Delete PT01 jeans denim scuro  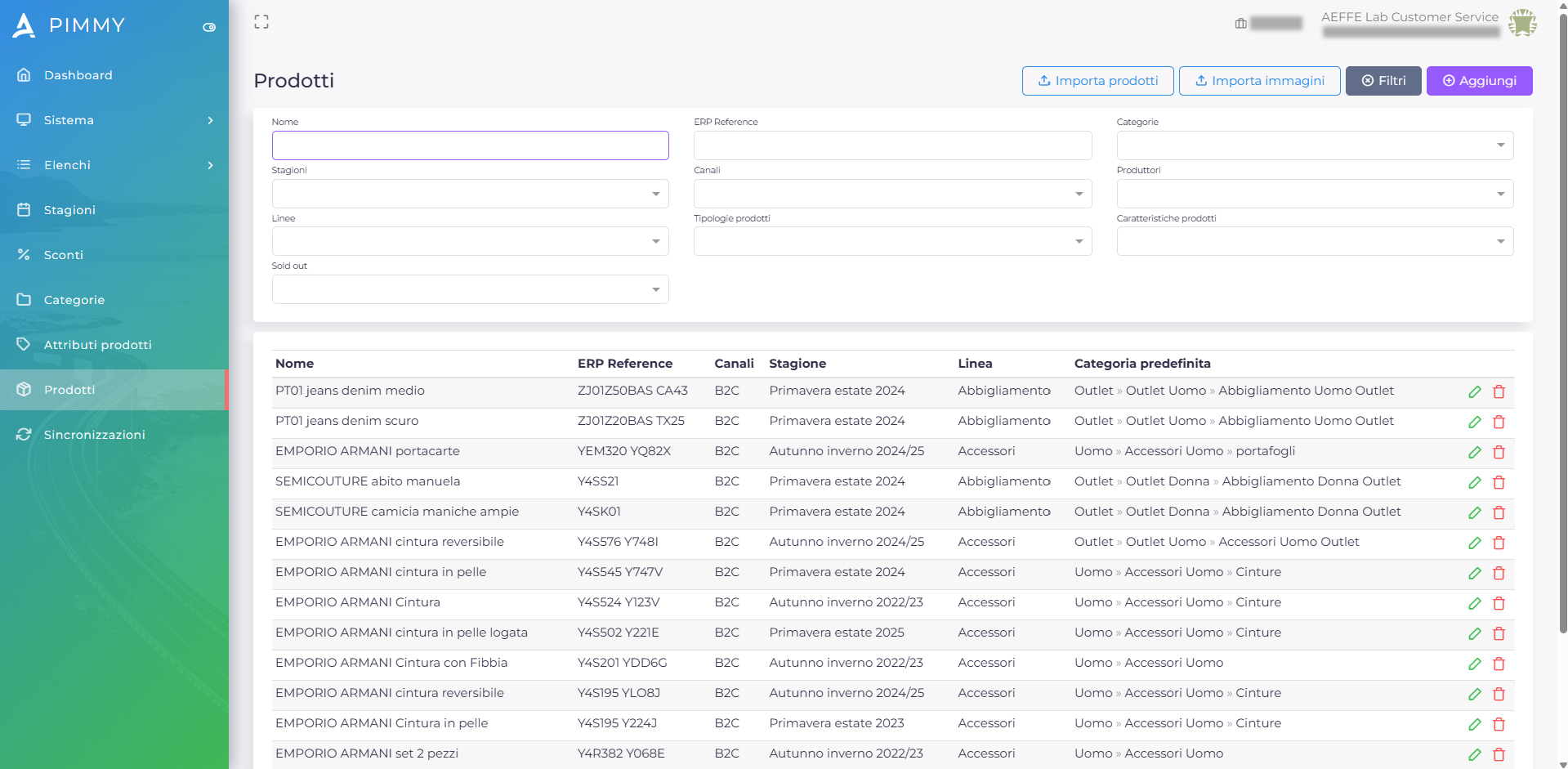1499,423
